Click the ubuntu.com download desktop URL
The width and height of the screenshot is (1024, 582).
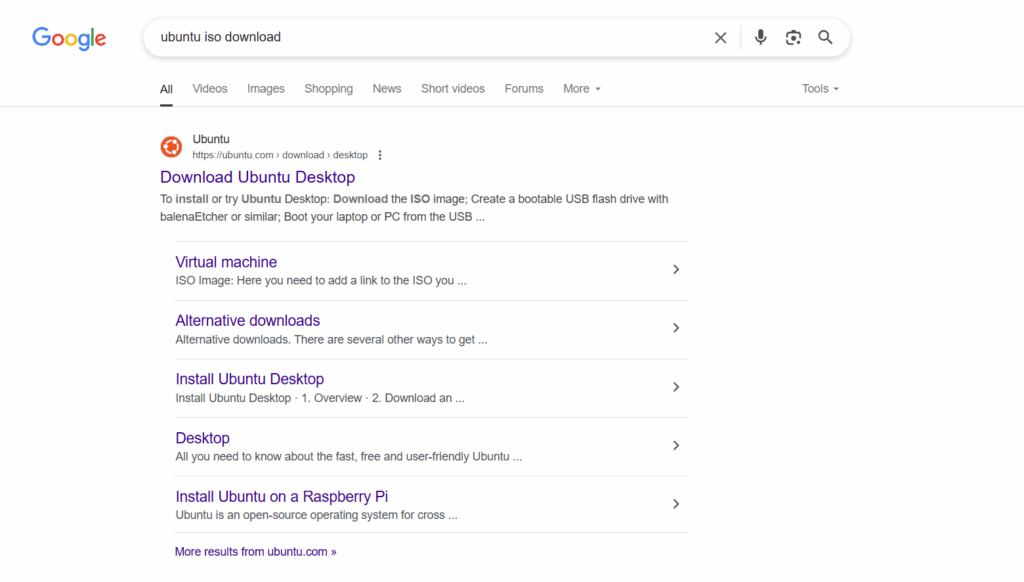click(280, 155)
